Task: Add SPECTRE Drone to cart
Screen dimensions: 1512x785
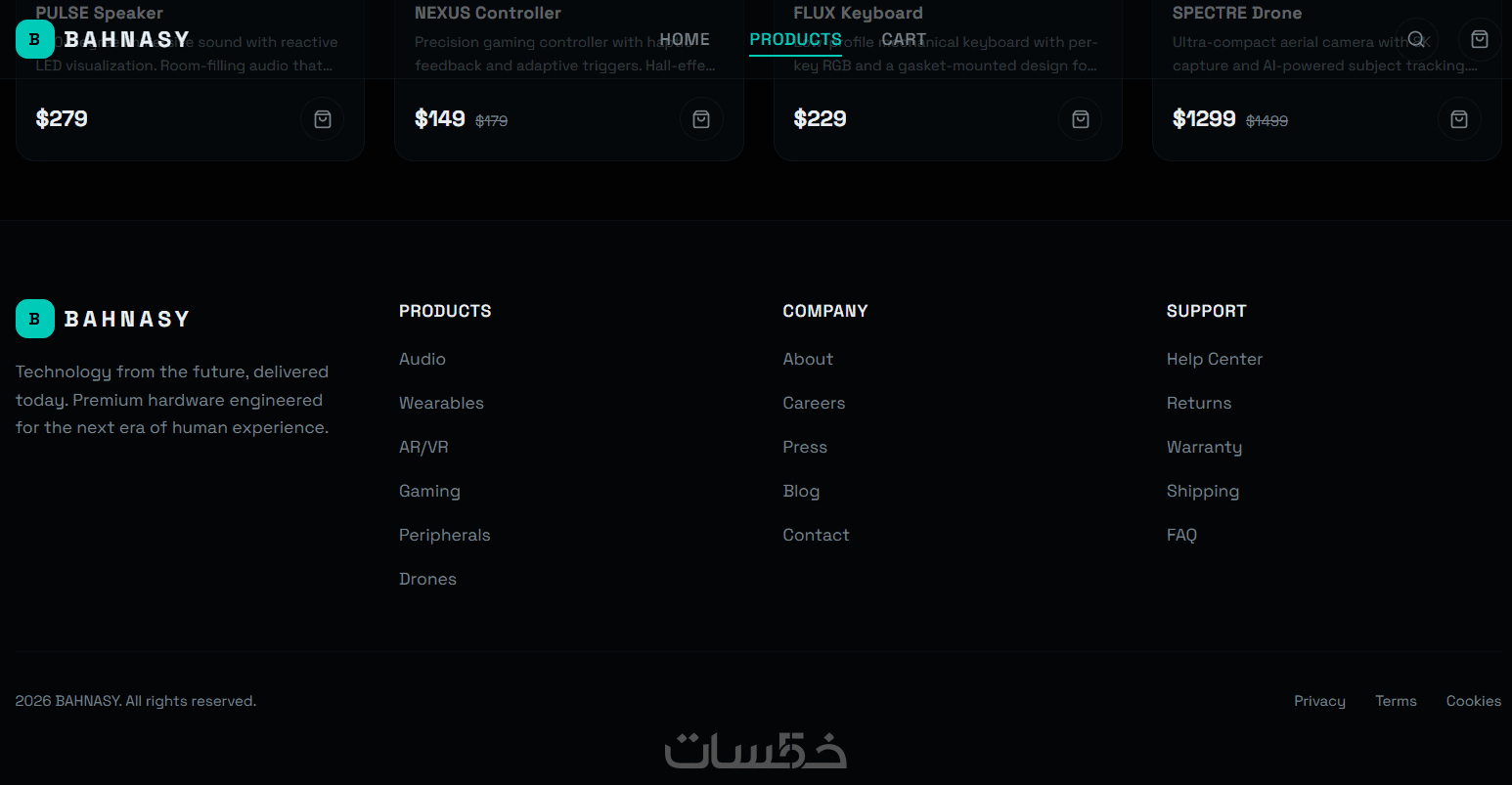Action: [x=1459, y=119]
